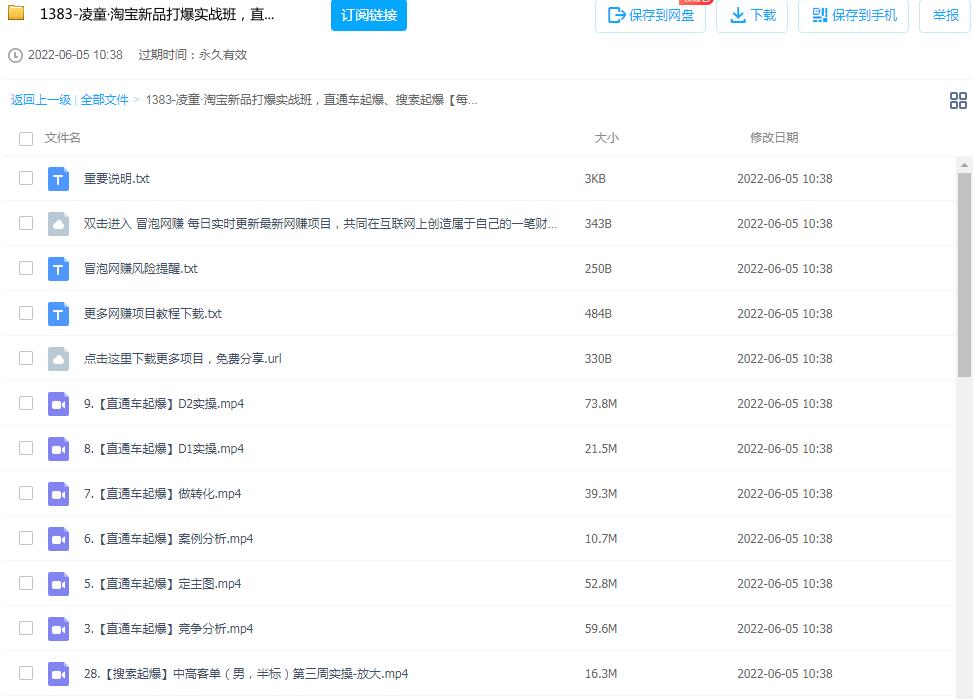The width and height of the screenshot is (974, 699).
Task: Check the box for 6.【直通车起爆】案例分析.mp4
Action: click(26, 538)
